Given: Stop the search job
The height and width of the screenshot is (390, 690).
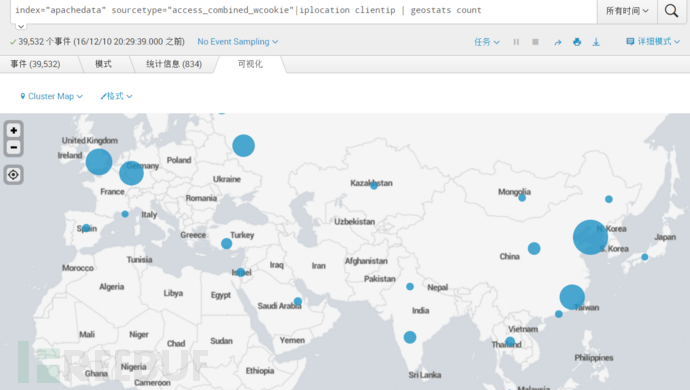Looking at the screenshot, I should pos(535,42).
